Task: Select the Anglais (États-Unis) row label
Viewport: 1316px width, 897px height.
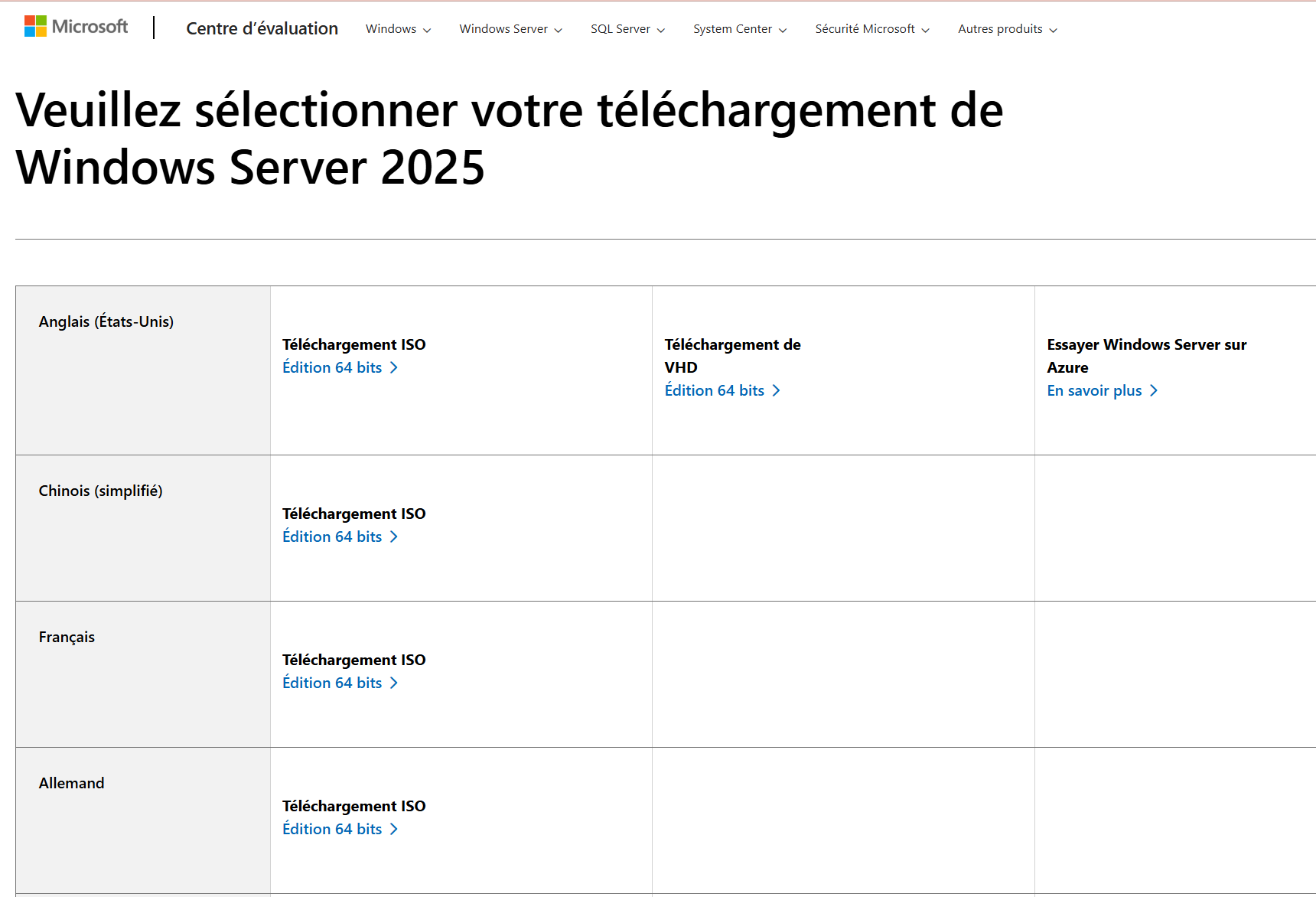Action: click(106, 321)
